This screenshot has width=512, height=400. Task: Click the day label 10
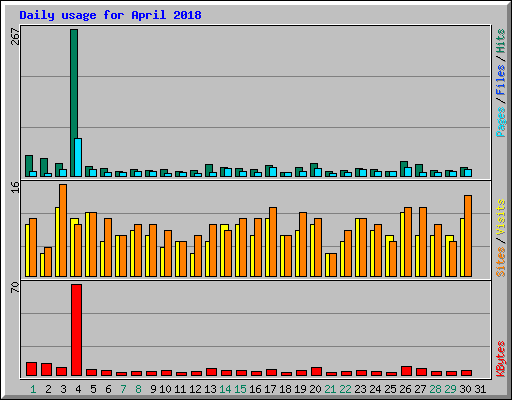point(165,389)
